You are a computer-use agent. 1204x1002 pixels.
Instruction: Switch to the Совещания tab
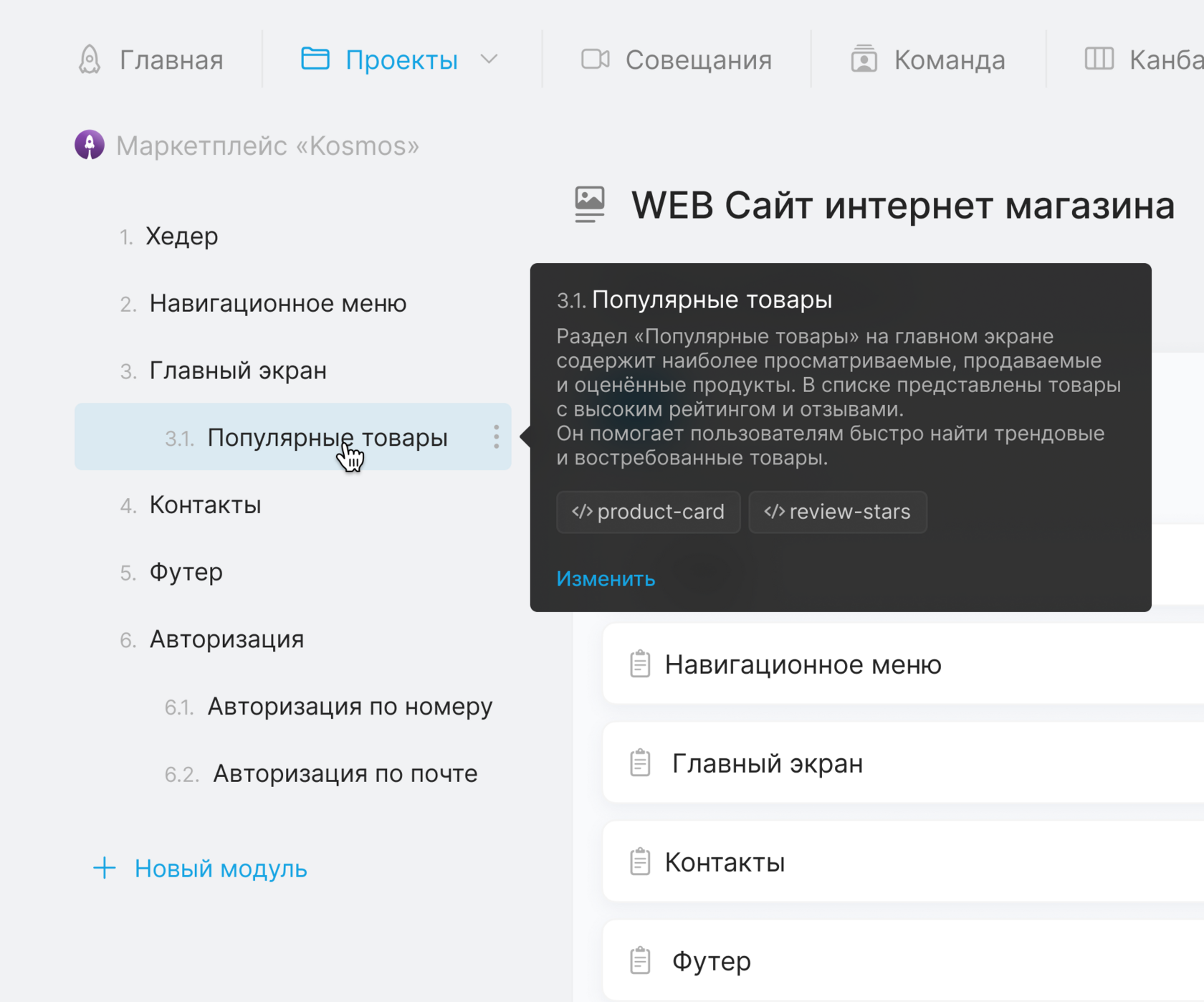[x=697, y=60]
